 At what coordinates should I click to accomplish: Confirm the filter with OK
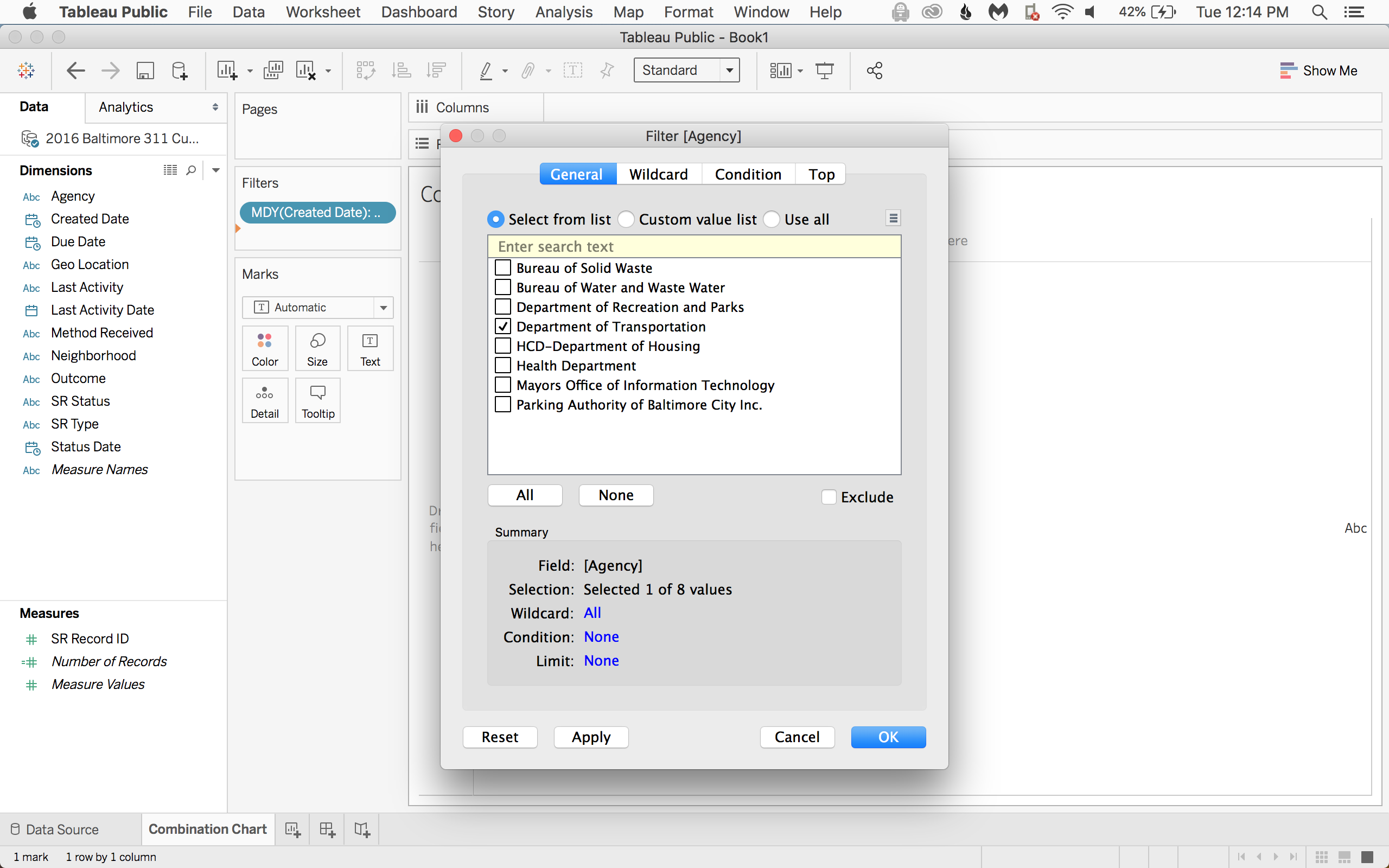tap(889, 737)
